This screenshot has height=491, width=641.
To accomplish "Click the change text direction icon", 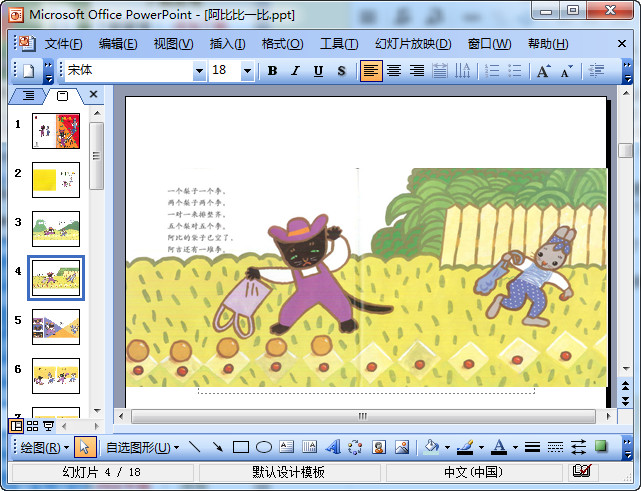I will coord(462,71).
